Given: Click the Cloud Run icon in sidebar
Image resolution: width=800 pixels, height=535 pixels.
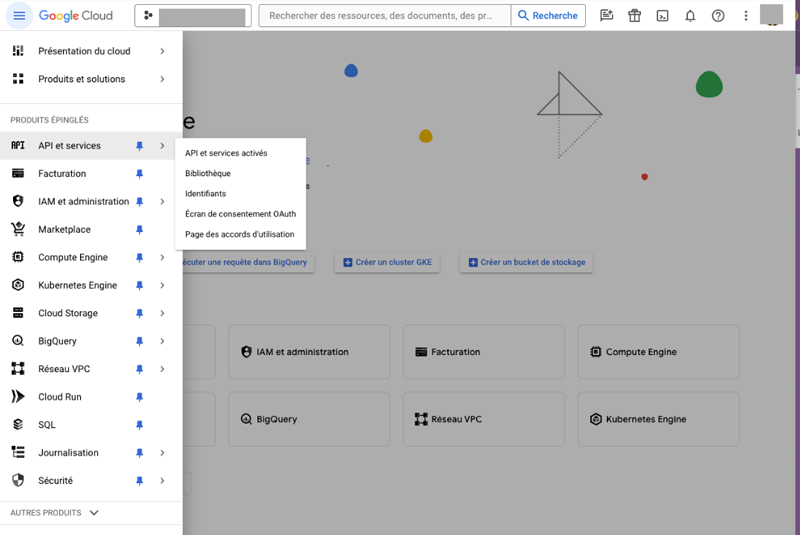Looking at the screenshot, I should pos(18,397).
